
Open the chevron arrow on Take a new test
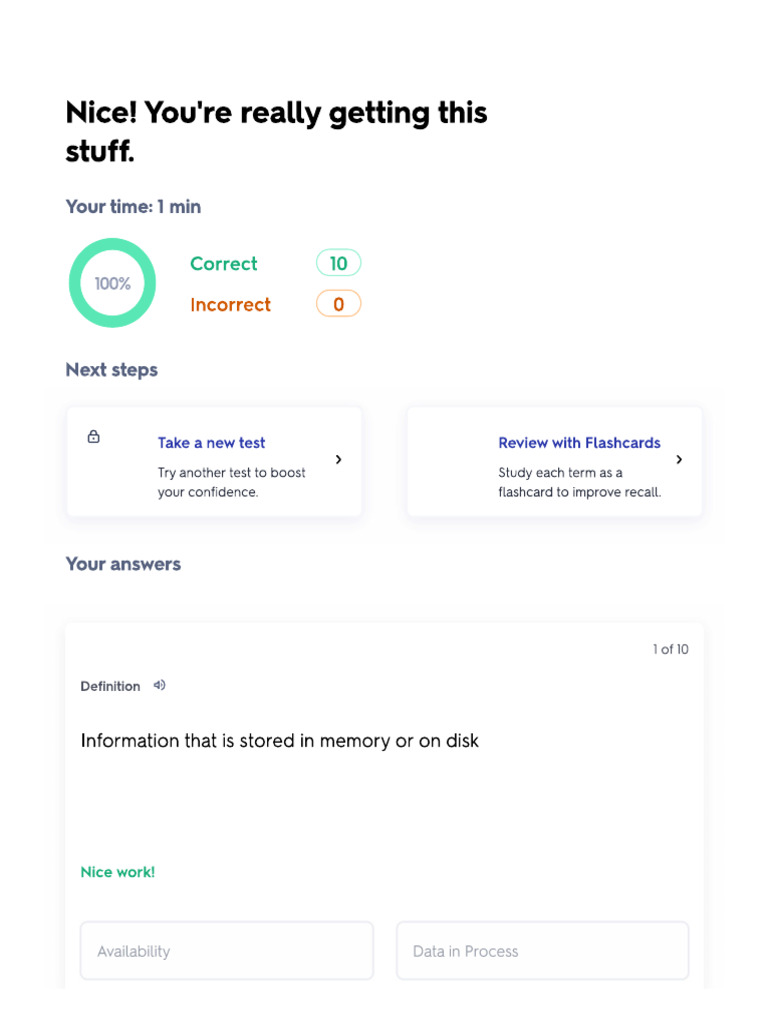click(x=339, y=460)
